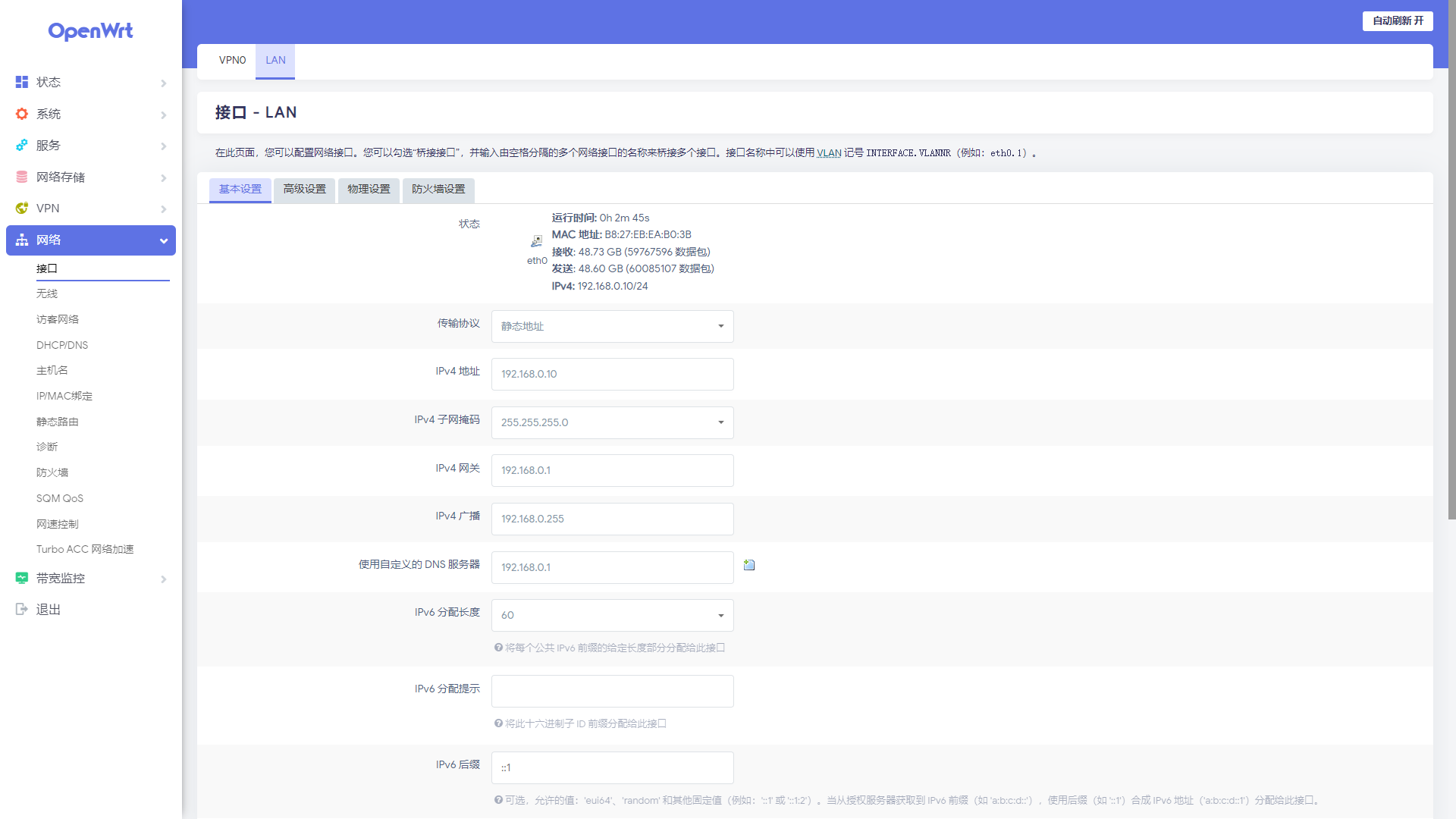This screenshot has height=819, width=1456.
Task: Focus the IPv6 分配提示 input field
Action: [x=612, y=691]
